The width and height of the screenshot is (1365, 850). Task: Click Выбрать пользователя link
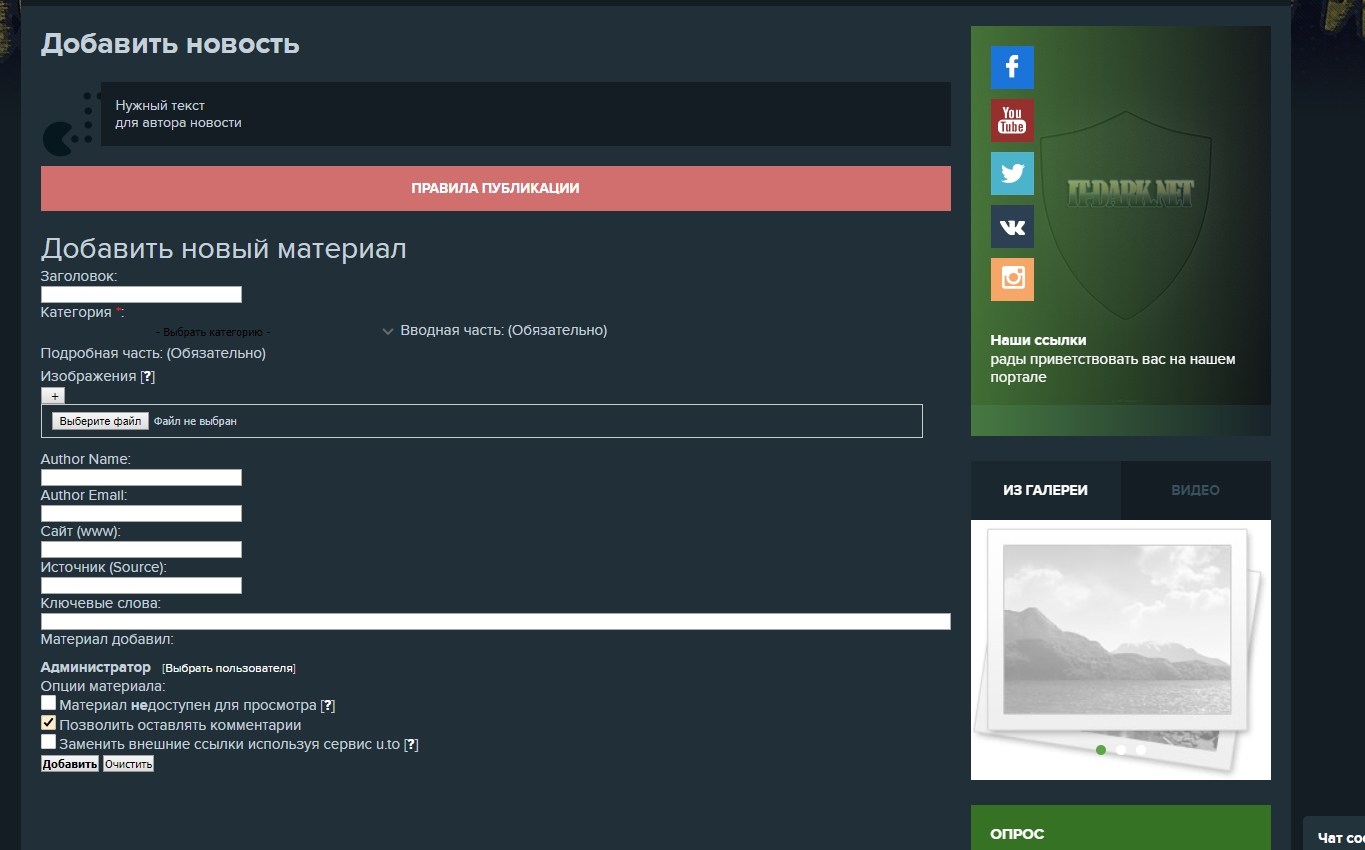(229, 668)
